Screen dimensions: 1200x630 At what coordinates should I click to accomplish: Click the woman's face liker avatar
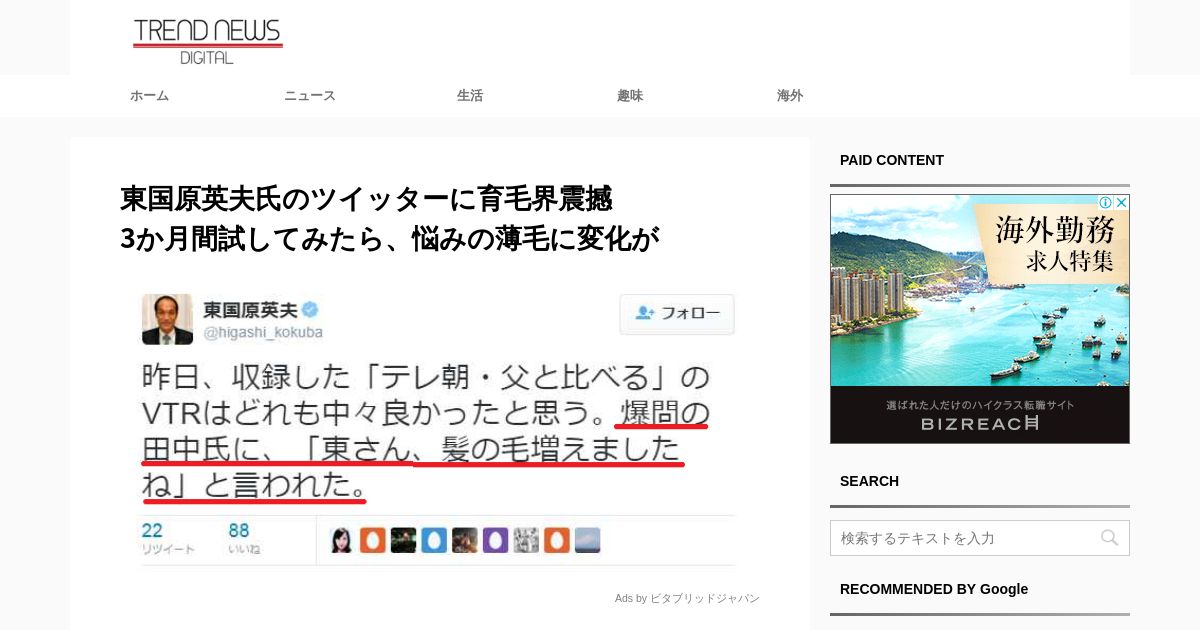tap(342, 540)
